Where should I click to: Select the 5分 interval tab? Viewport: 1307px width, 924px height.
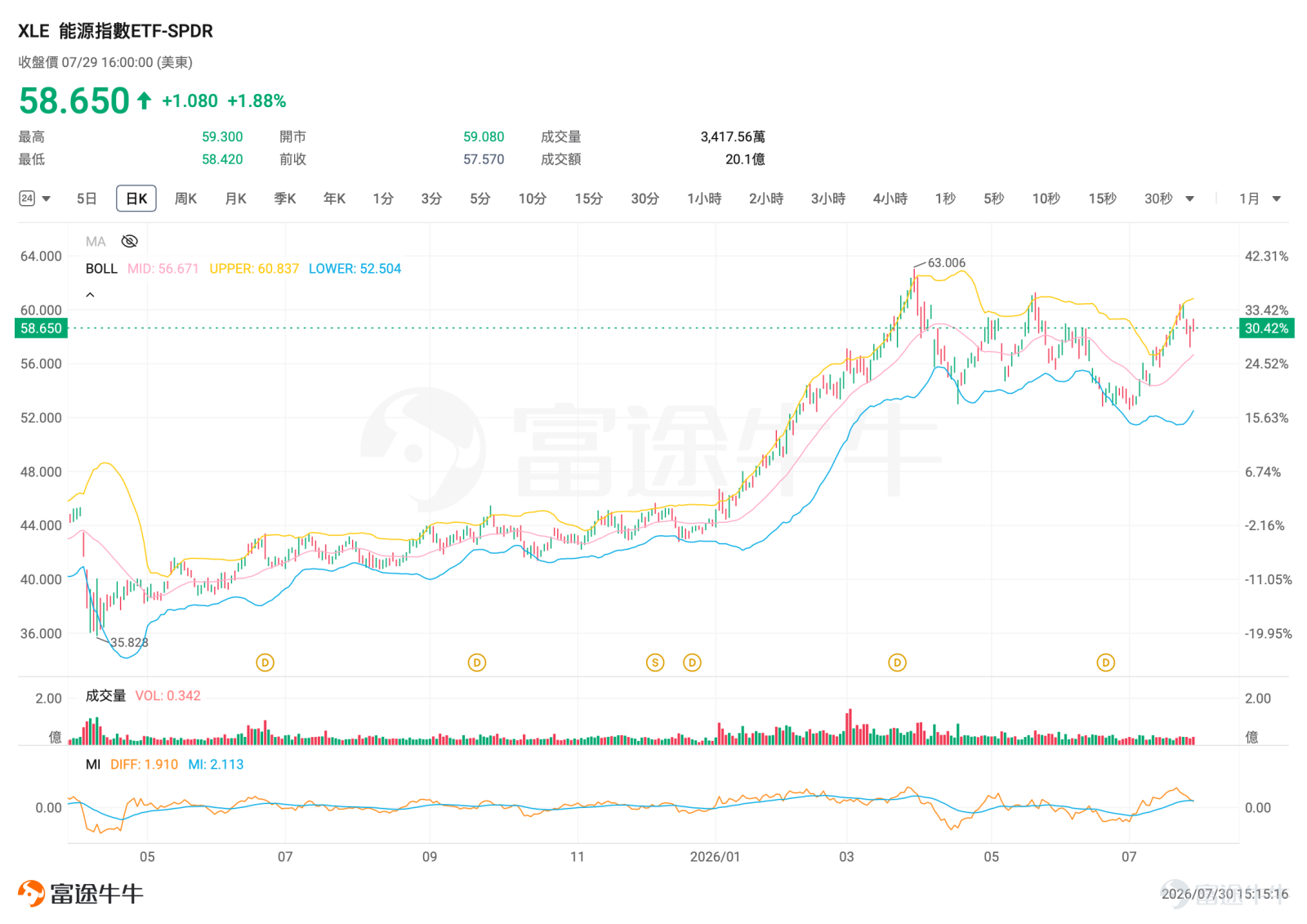click(x=480, y=199)
